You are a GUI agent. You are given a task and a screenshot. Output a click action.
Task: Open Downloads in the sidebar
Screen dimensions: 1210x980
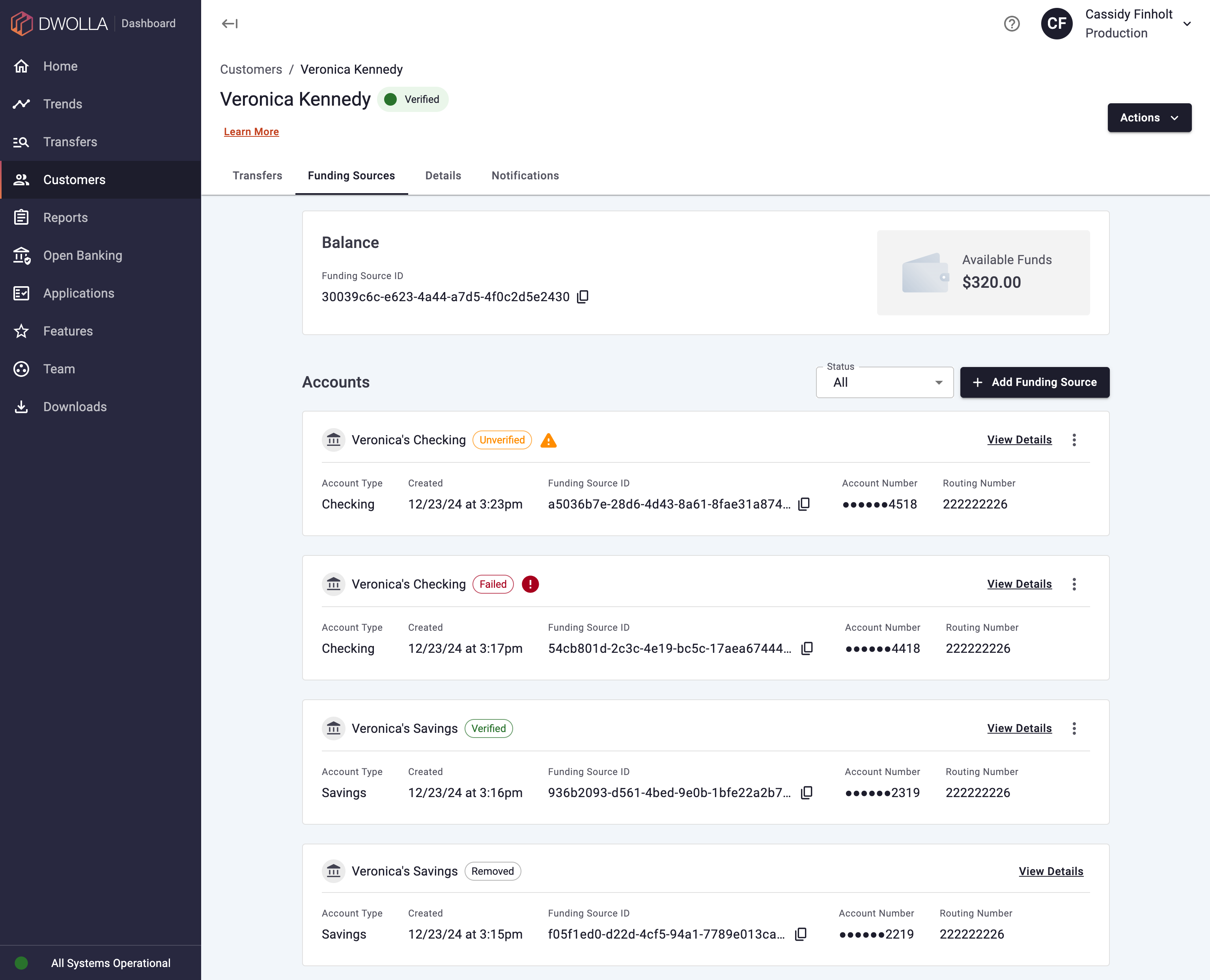pos(101,406)
